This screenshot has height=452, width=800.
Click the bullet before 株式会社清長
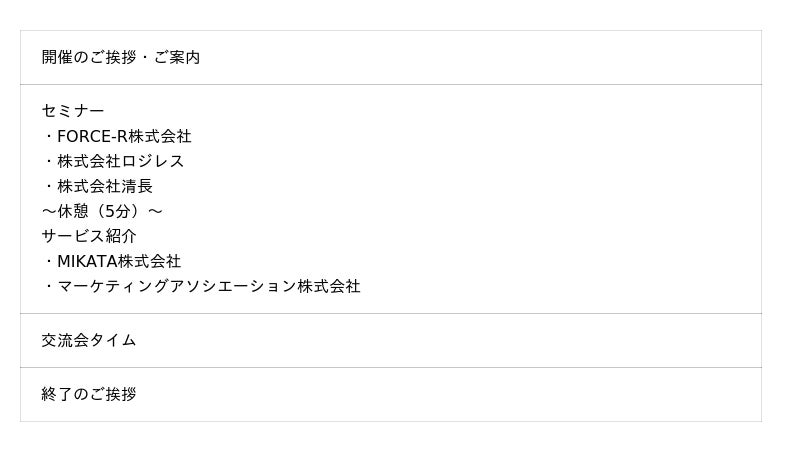tap(49, 186)
